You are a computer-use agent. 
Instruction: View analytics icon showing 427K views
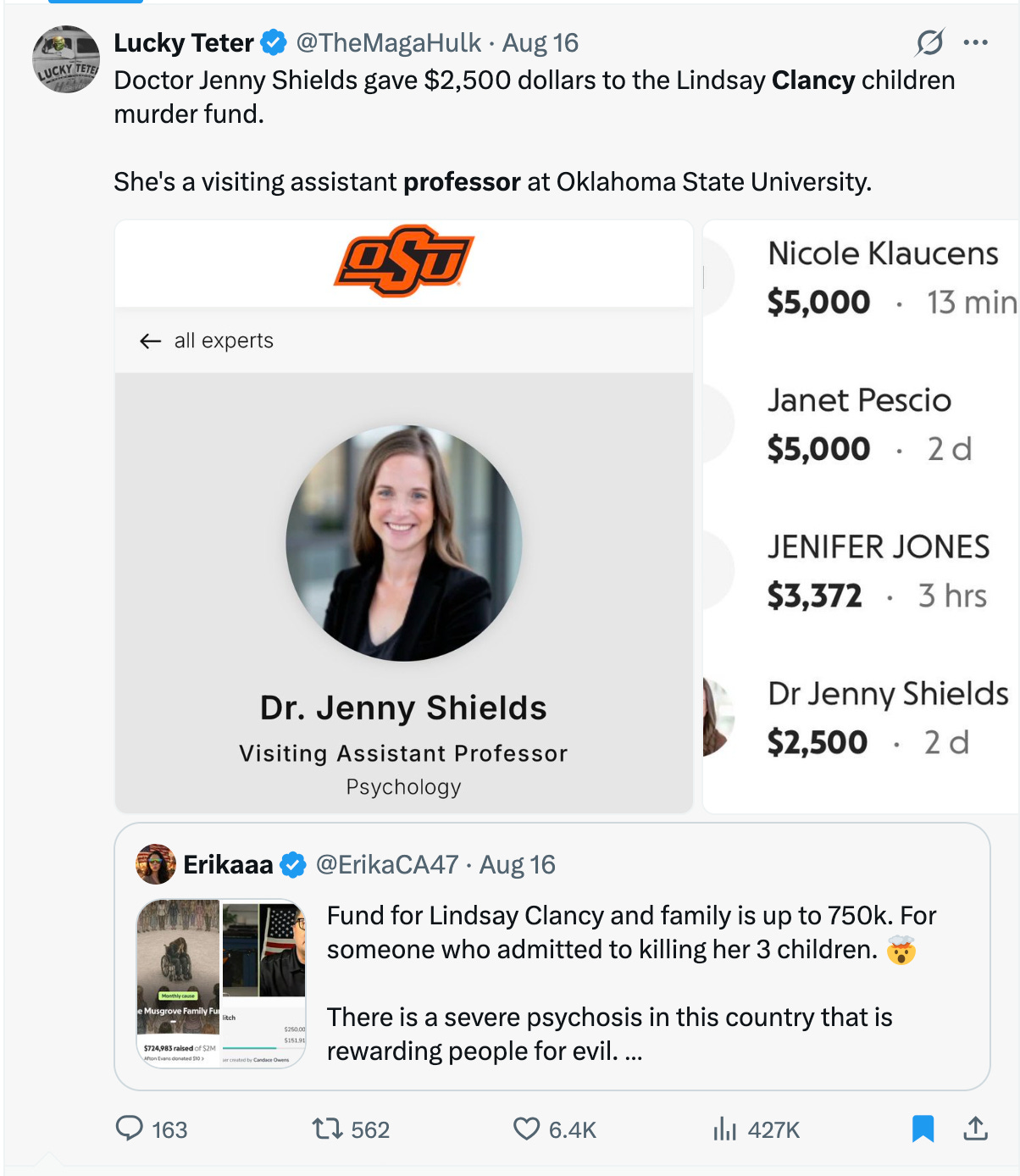click(725, 1129)
